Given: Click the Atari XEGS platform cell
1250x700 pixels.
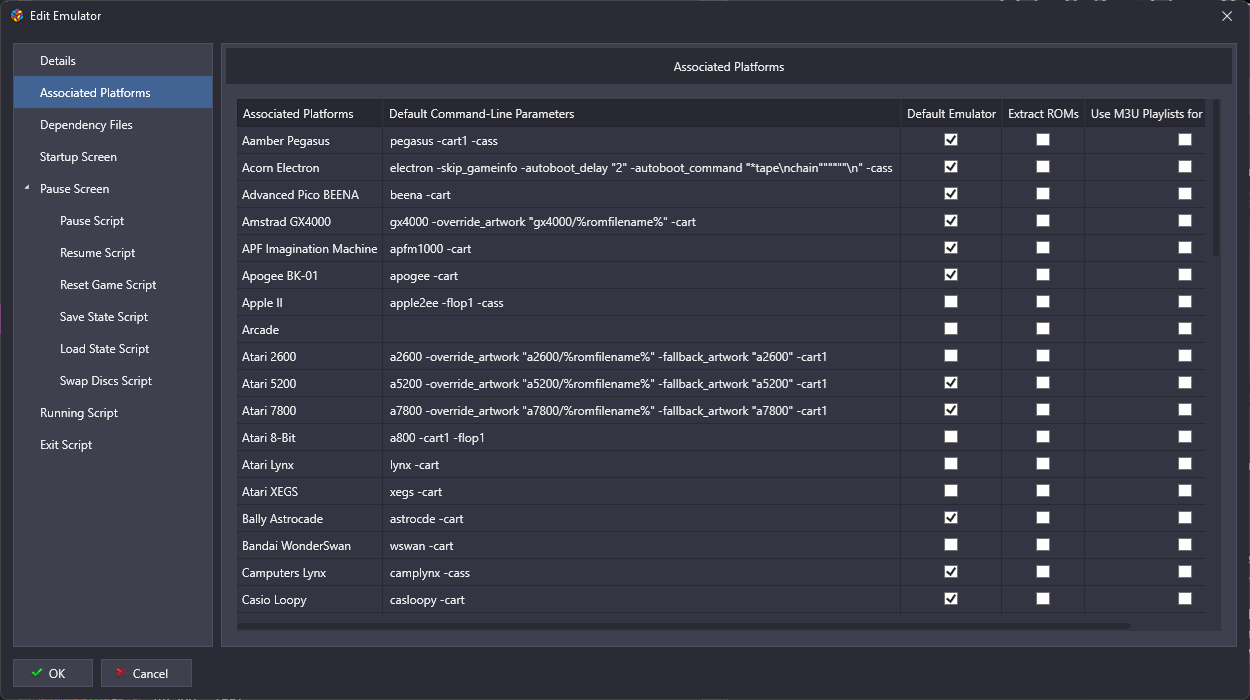Looking at the screenshot, I should [310, 491].
